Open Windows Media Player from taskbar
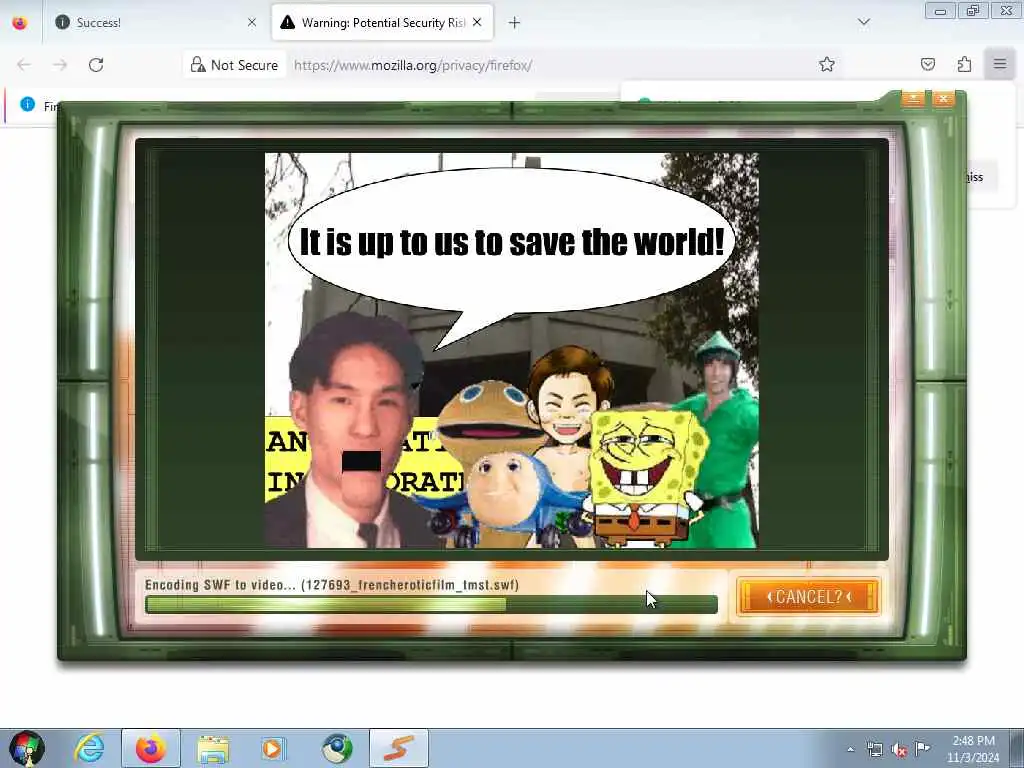This screenshot has height=768, width=1024. [274, 748]
